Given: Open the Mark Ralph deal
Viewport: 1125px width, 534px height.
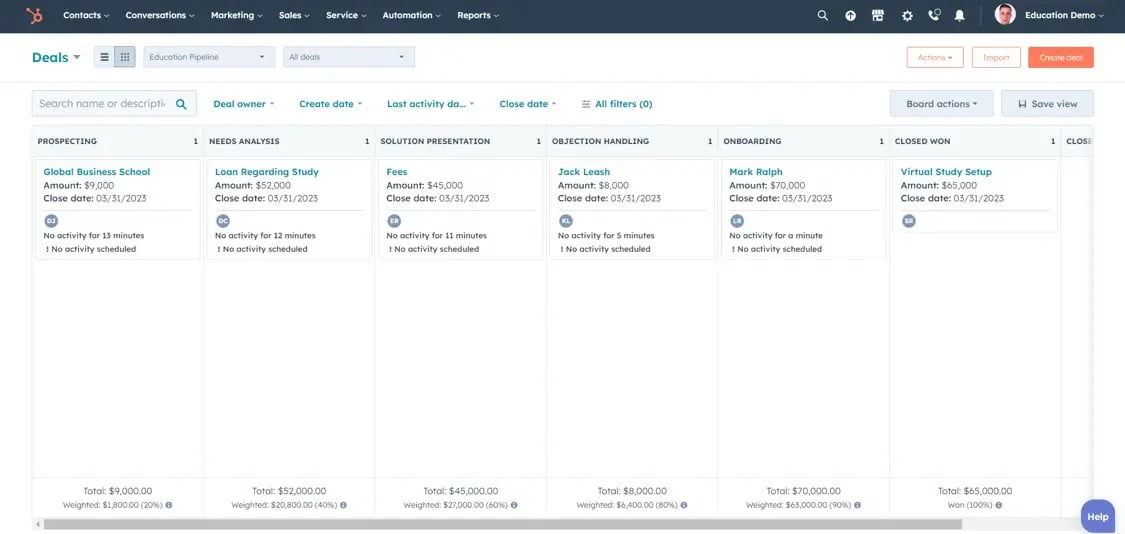Looking at the screenshot, I should [x=756, y=172].
